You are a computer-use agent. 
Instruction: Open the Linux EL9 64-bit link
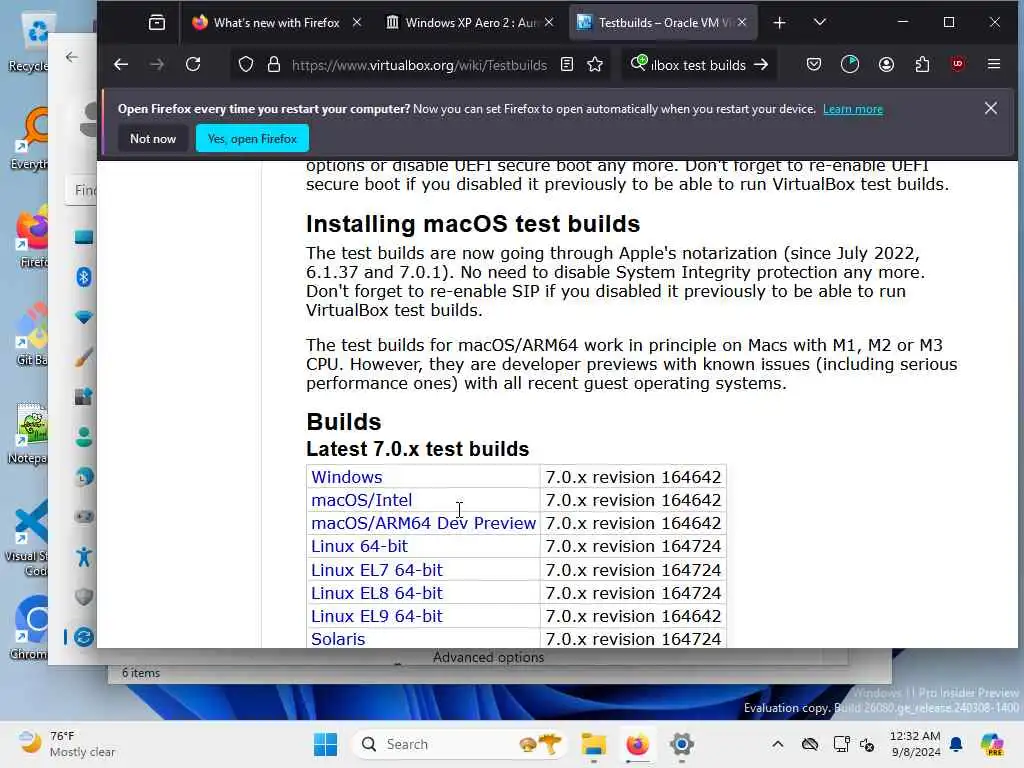coord(377,616)
